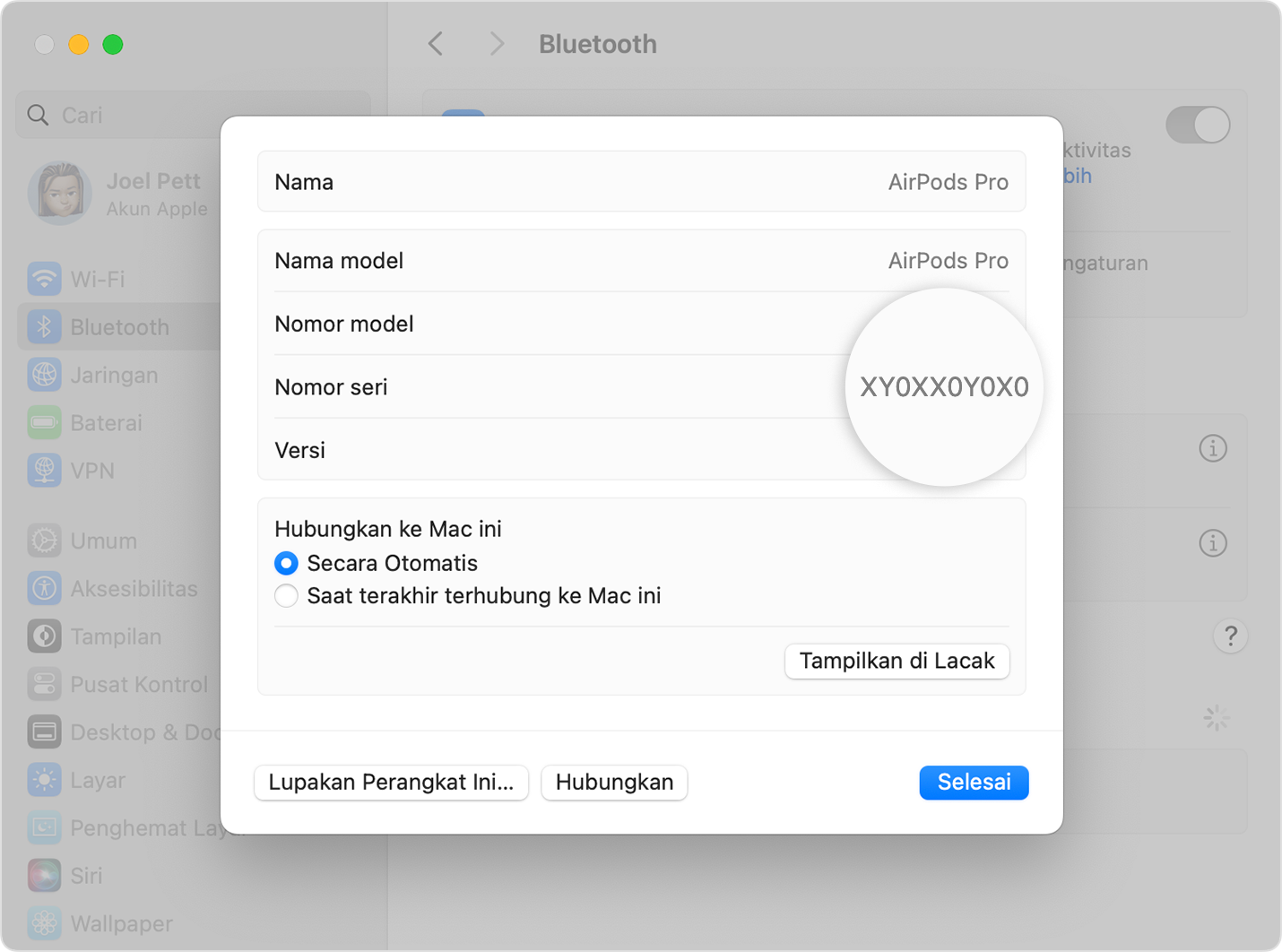Click the Wi-Fi icon in sidebar
This screenshot has width=1282, height=952.
44,279
